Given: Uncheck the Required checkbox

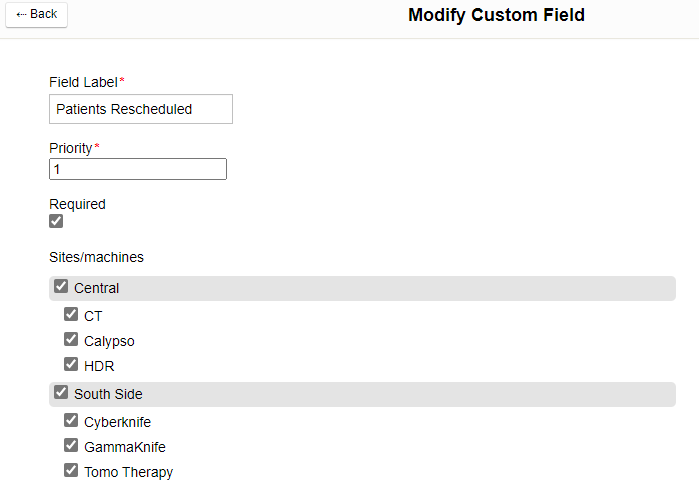Looking at the screenshot, I should 56,221.
